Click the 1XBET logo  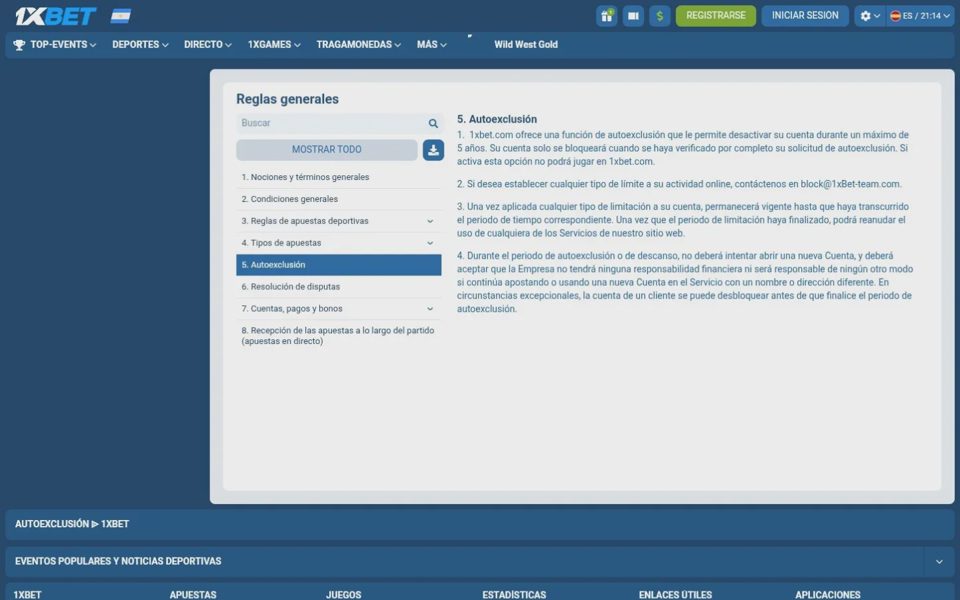[55, 17]
